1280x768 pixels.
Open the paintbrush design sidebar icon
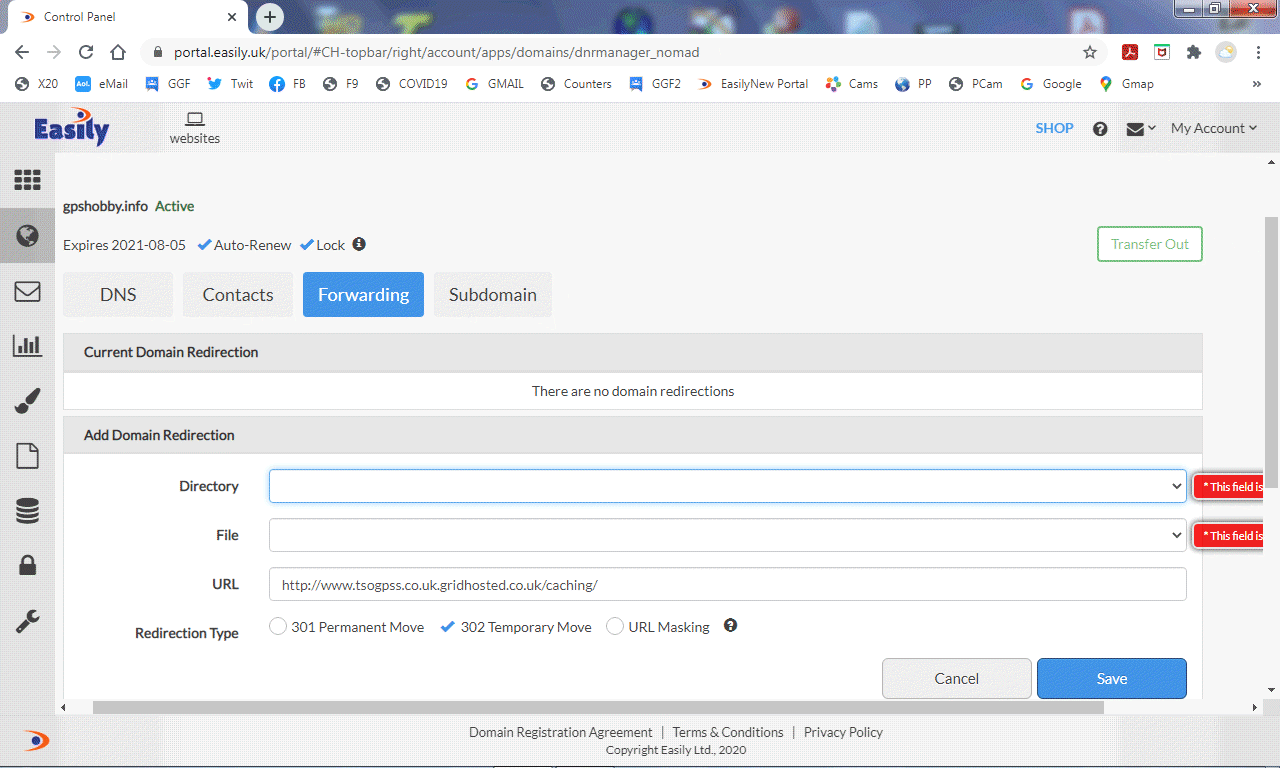(27, 402)
